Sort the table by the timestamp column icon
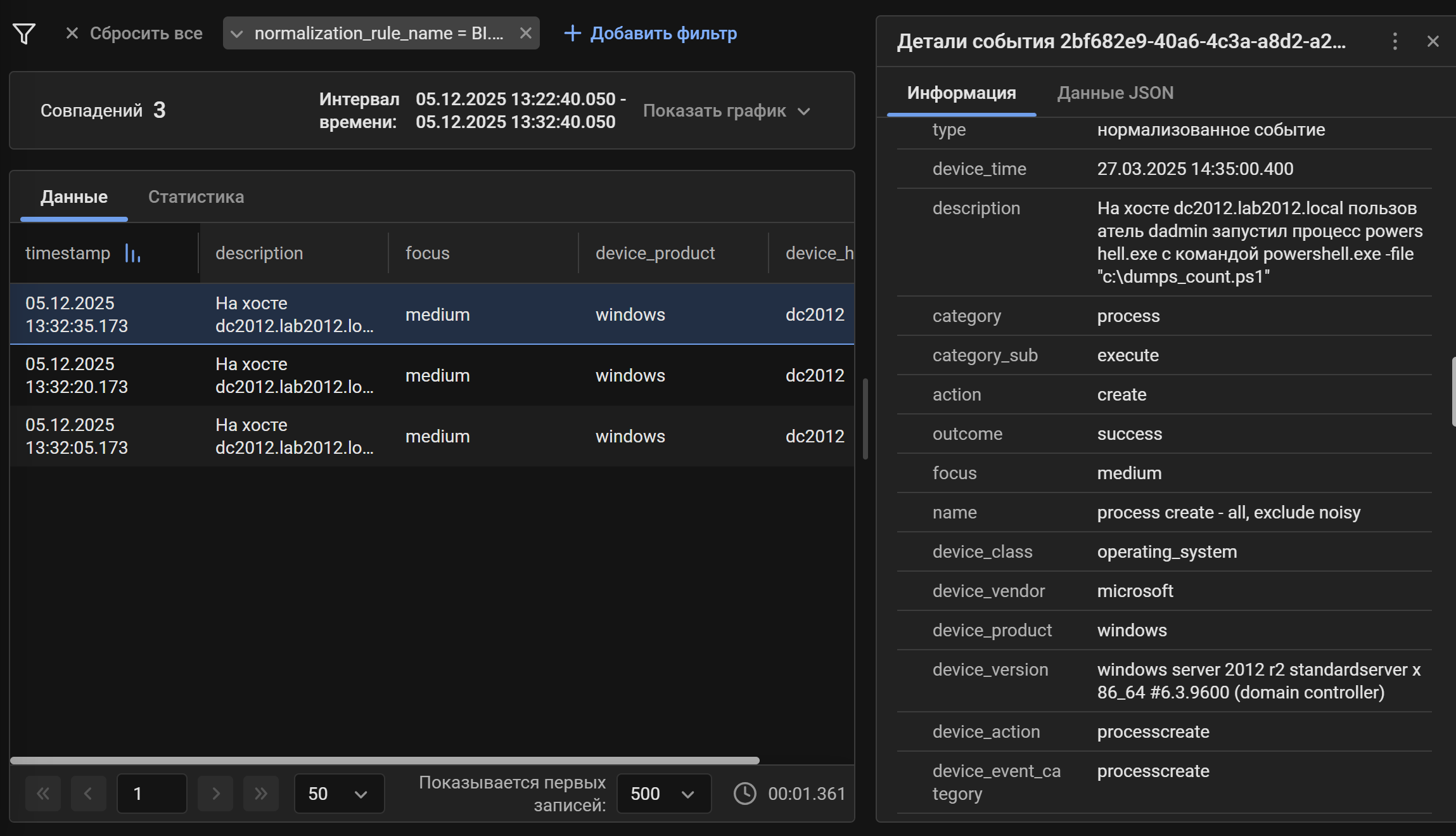The image size is (1456, 836). click(x=132, y=253)
